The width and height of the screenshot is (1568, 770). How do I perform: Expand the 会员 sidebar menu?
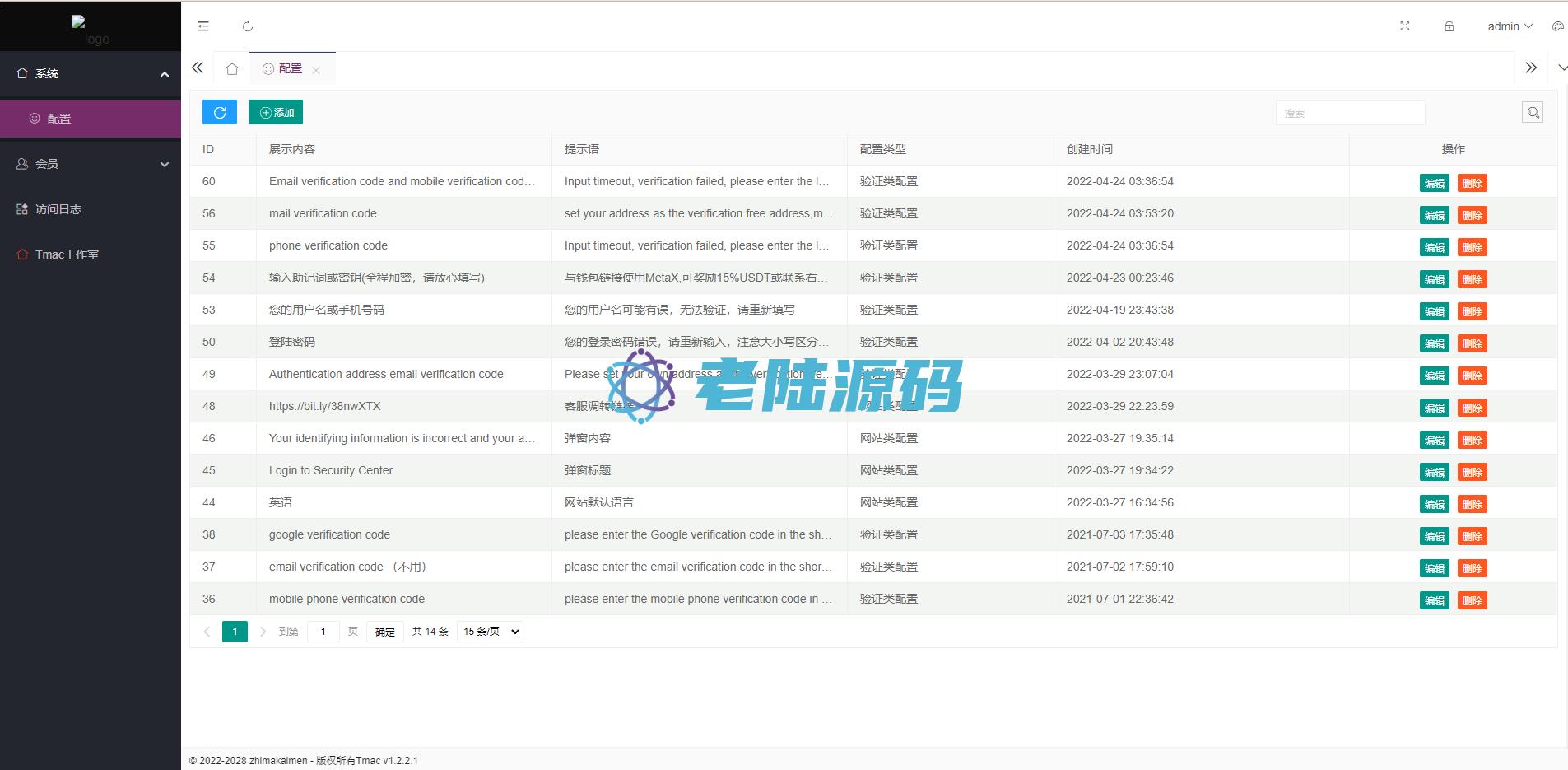tap(91, 164)
